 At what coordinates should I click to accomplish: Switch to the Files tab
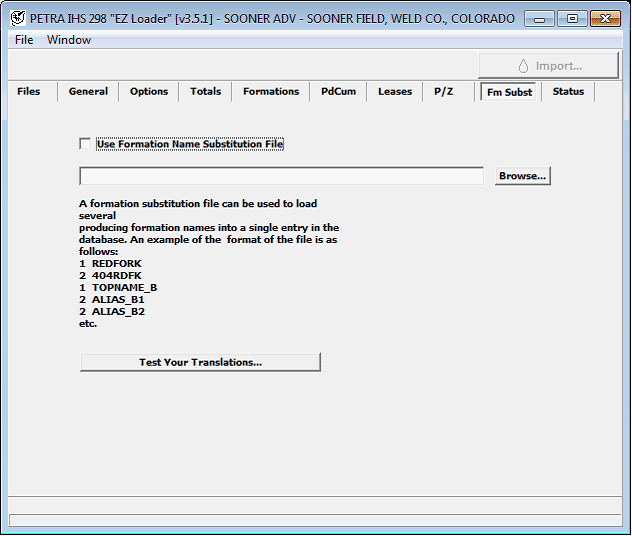[29, 91]
